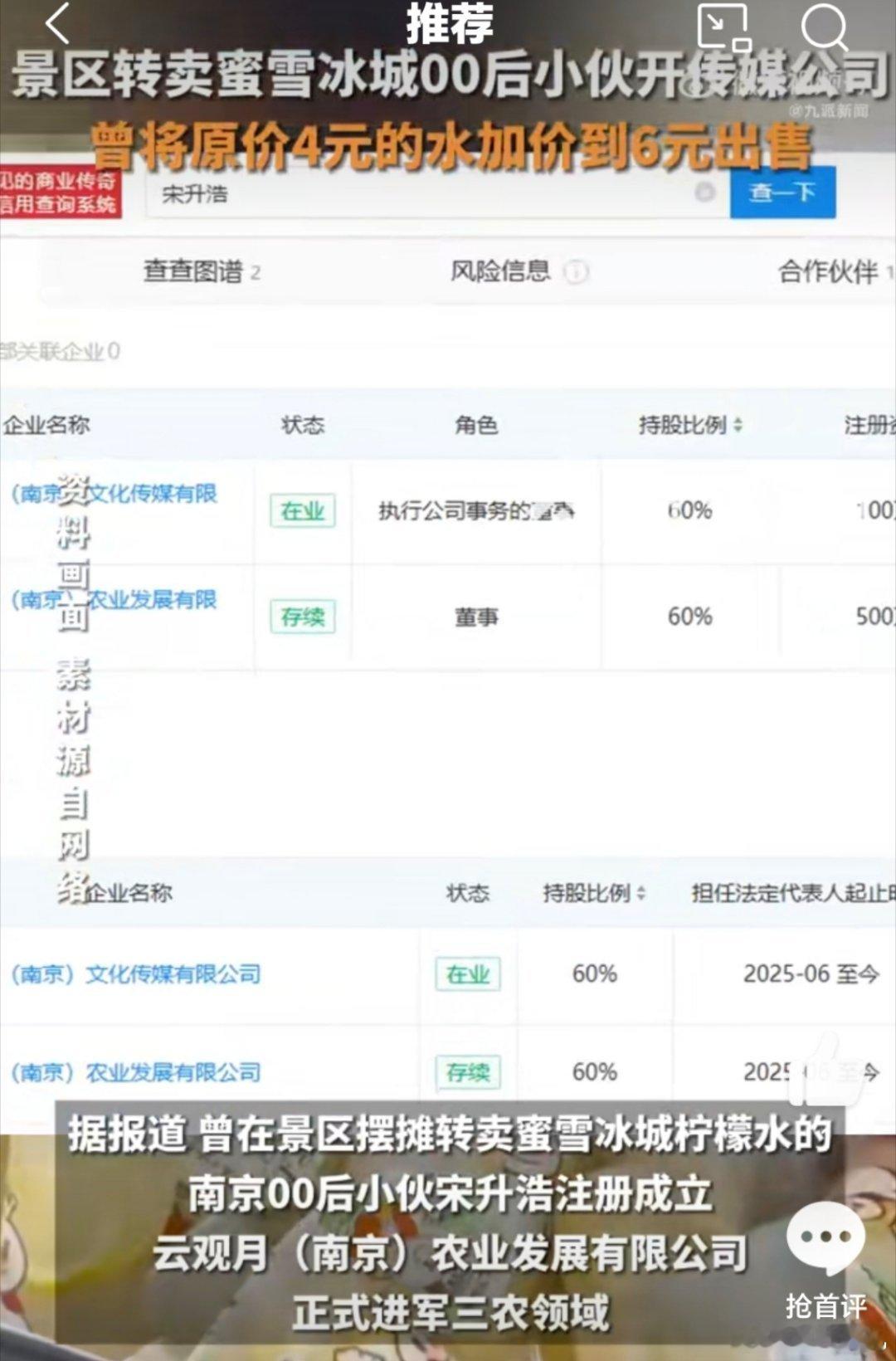Click the 存续 status tag in upper table
Image resolution: width=896 pixels, height=1361 pixels.
click(x=303, y=617)
